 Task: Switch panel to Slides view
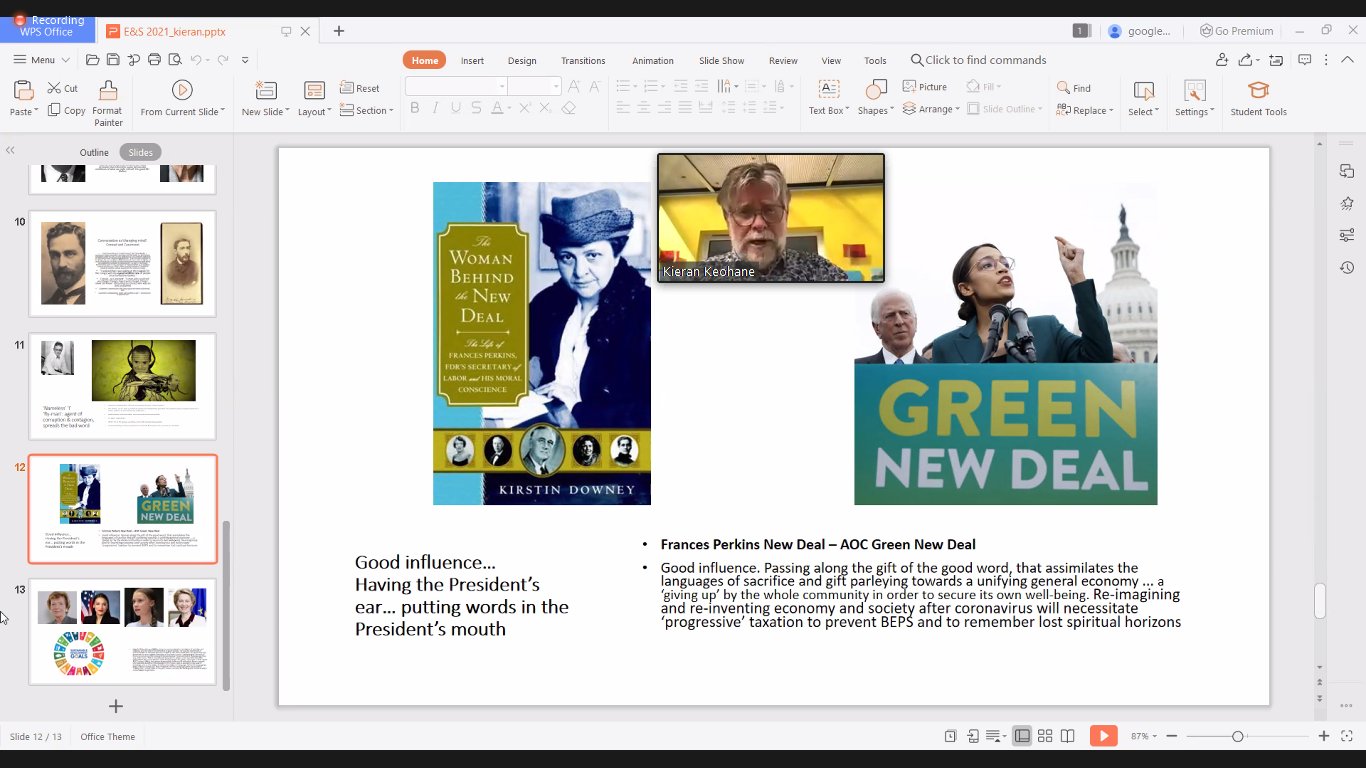(x=141, y=152)
